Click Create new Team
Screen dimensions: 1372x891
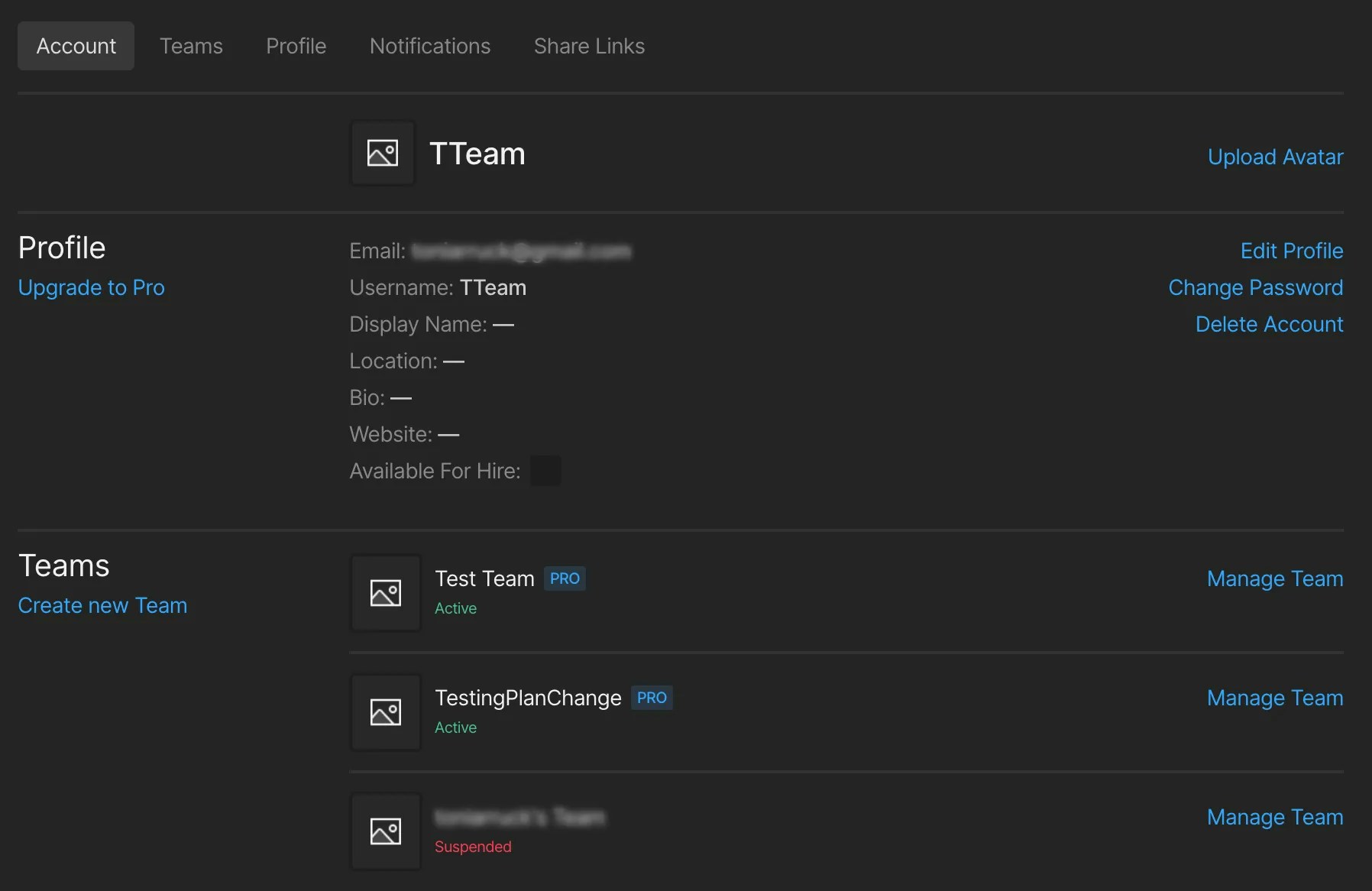tap(102, 605)
